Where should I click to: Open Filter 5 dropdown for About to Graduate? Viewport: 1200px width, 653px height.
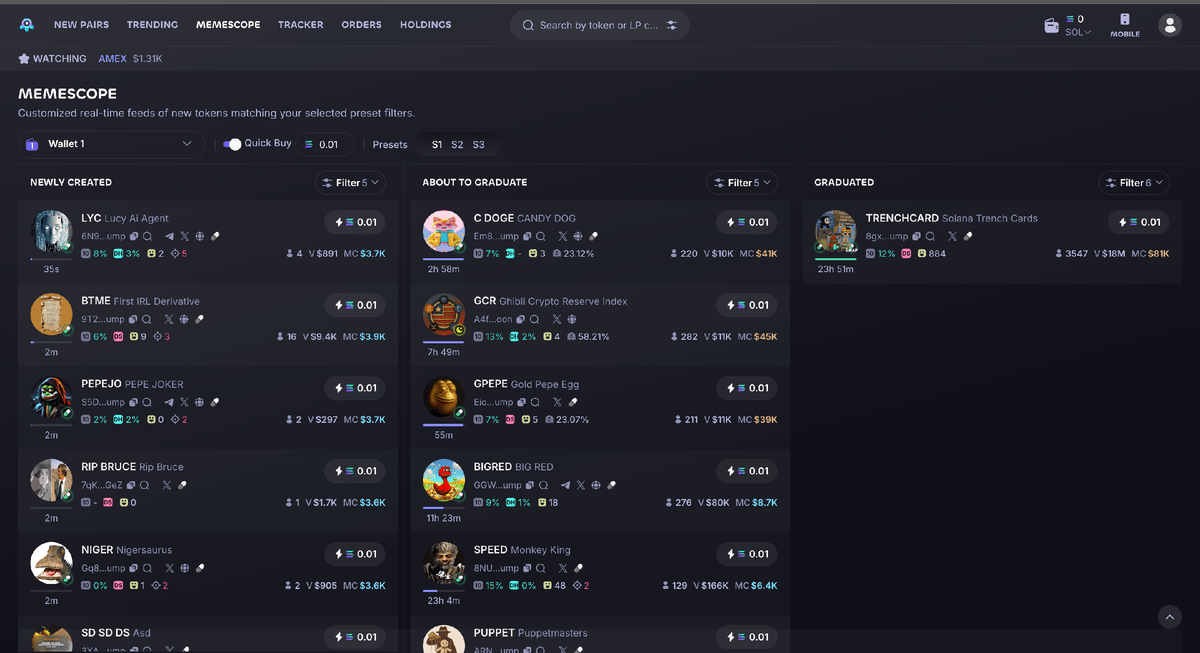tap(742, 183)
